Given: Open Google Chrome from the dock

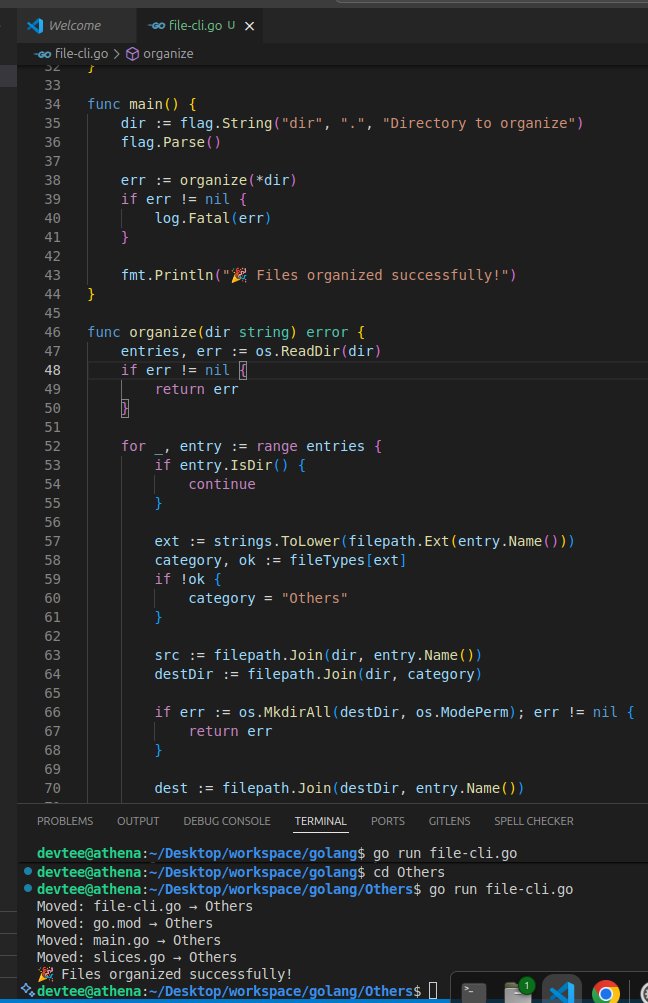Looking at the screenshot, I should click(606, 992).
